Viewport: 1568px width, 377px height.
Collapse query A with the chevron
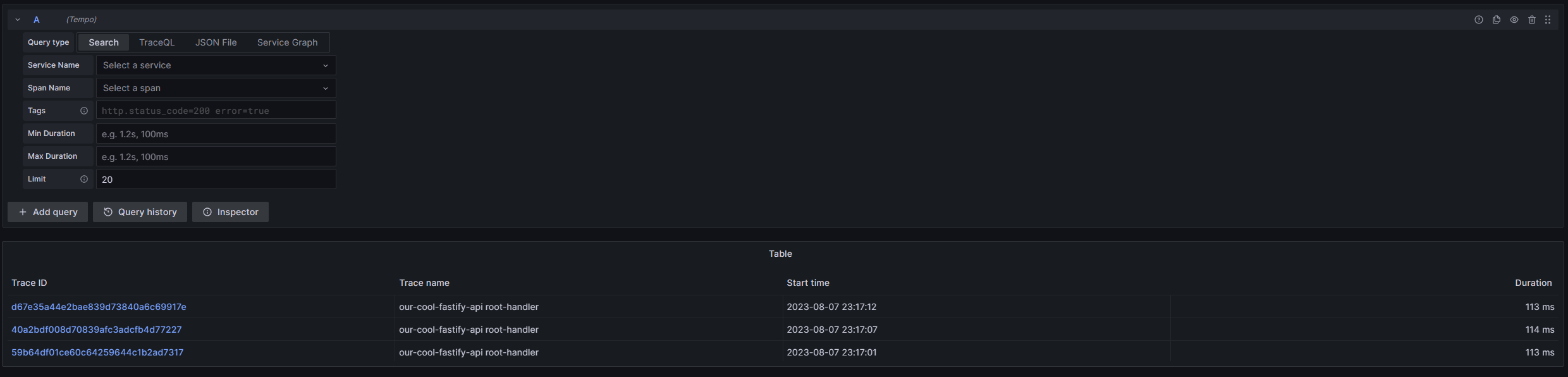coord(17,20)
